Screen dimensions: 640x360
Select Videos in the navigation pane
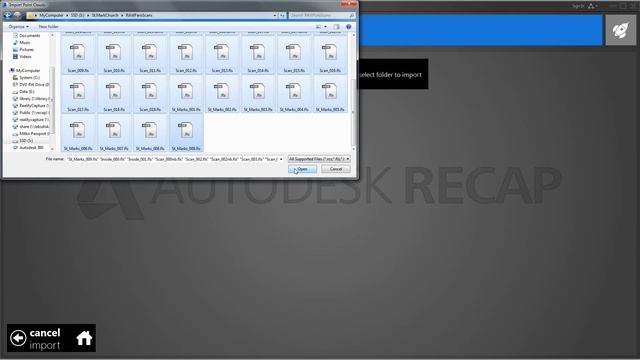coord(25,56)
